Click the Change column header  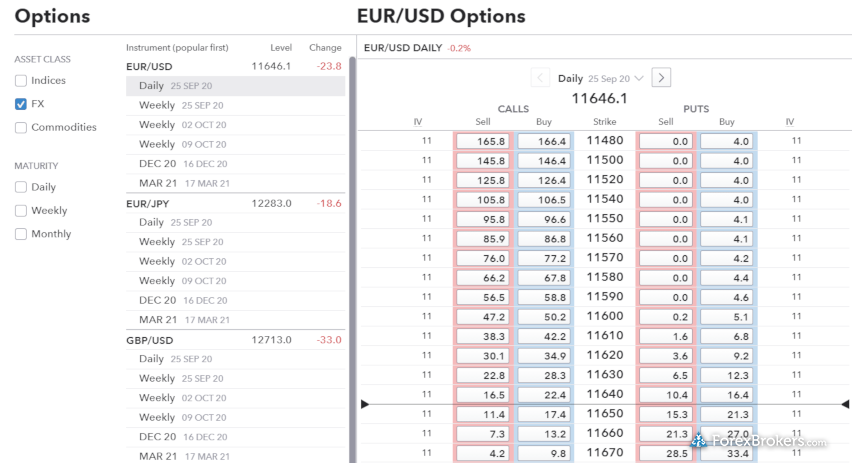click(x=325, y=48)
